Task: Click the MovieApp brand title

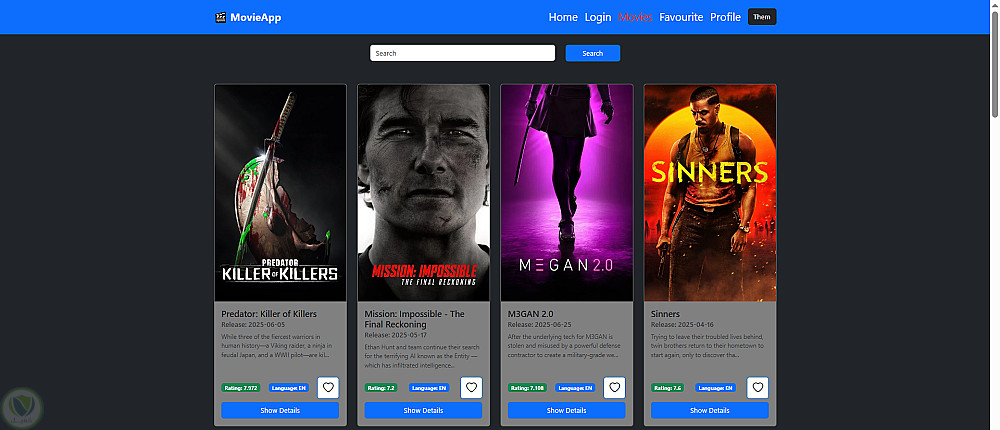Action: click(256, 17)
